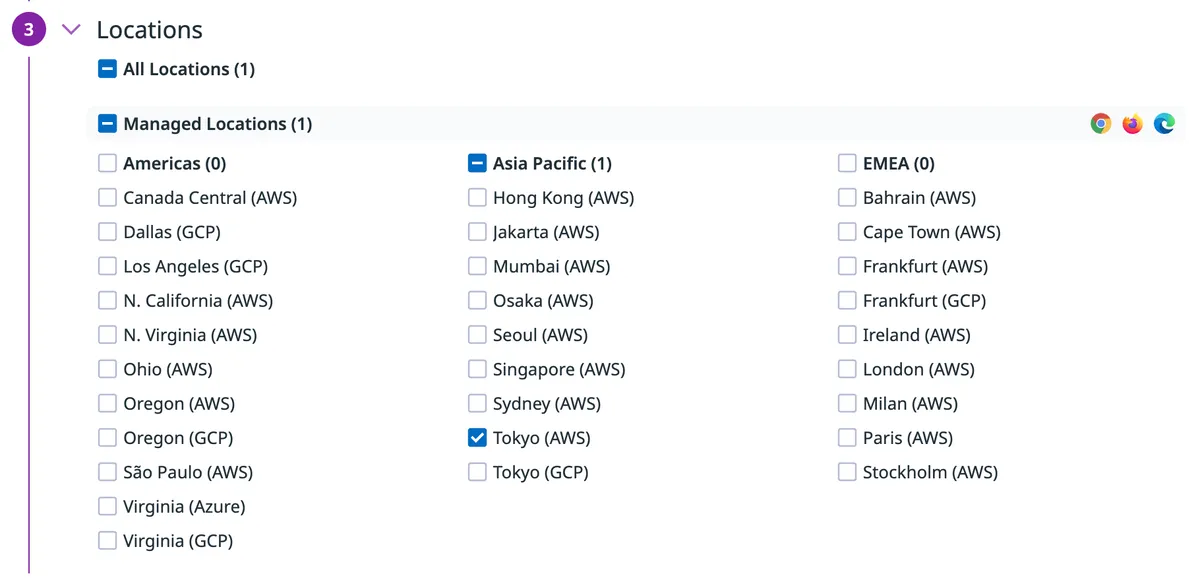This screenshot has width=1200, height=578.
Task: Click the Locations section heading
Action: pyautogui.click(x=149, y=30)
